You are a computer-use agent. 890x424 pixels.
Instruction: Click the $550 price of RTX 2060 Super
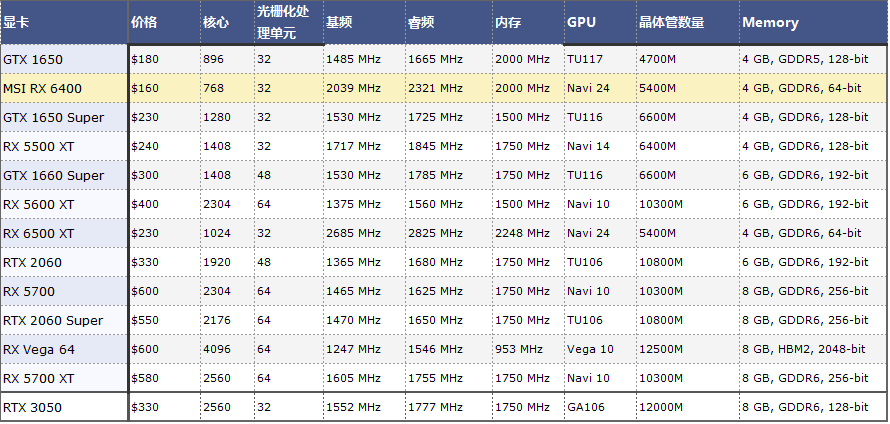tap(165, 320)
